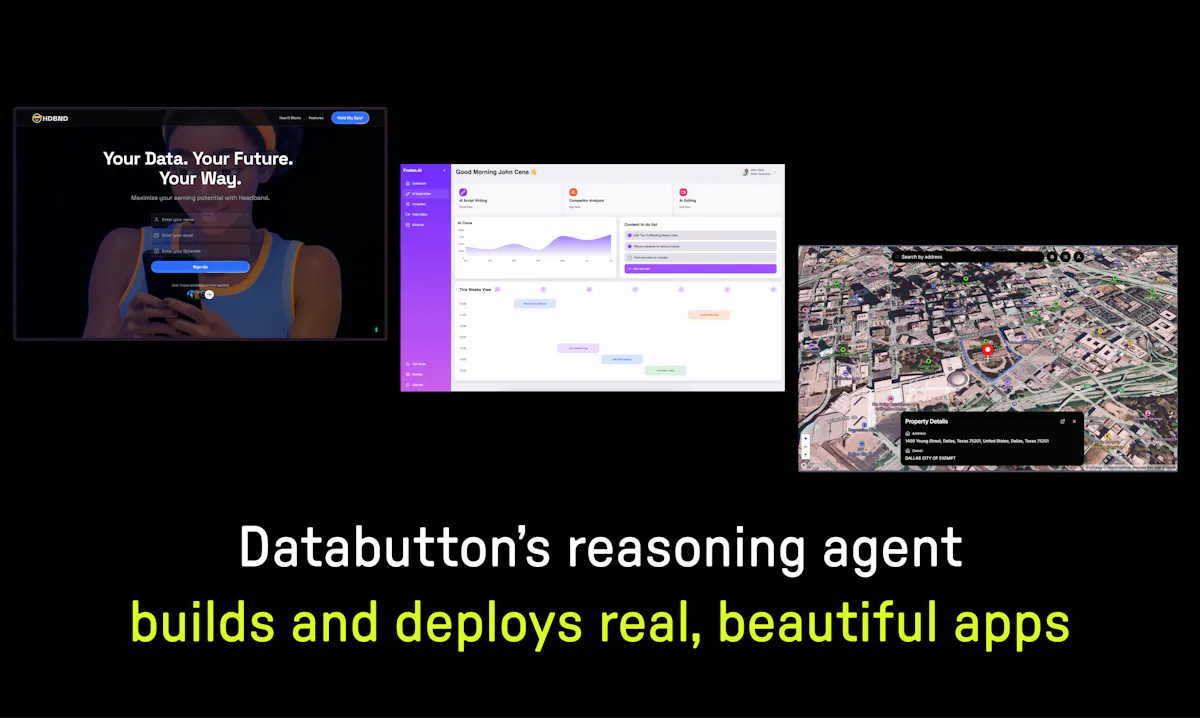Click the Enter your name field

click(x=200, y=219)
